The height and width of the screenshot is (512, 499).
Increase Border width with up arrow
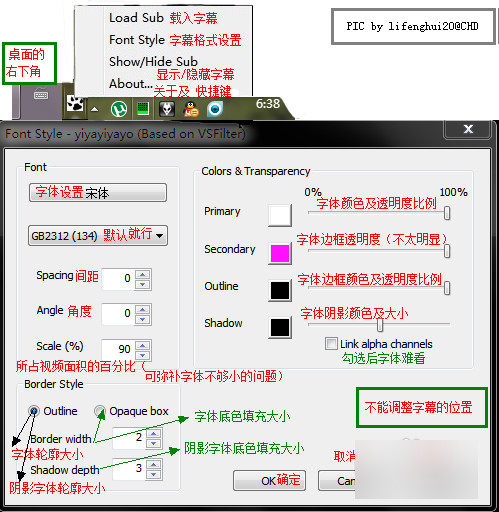click(x=154, y=433)
